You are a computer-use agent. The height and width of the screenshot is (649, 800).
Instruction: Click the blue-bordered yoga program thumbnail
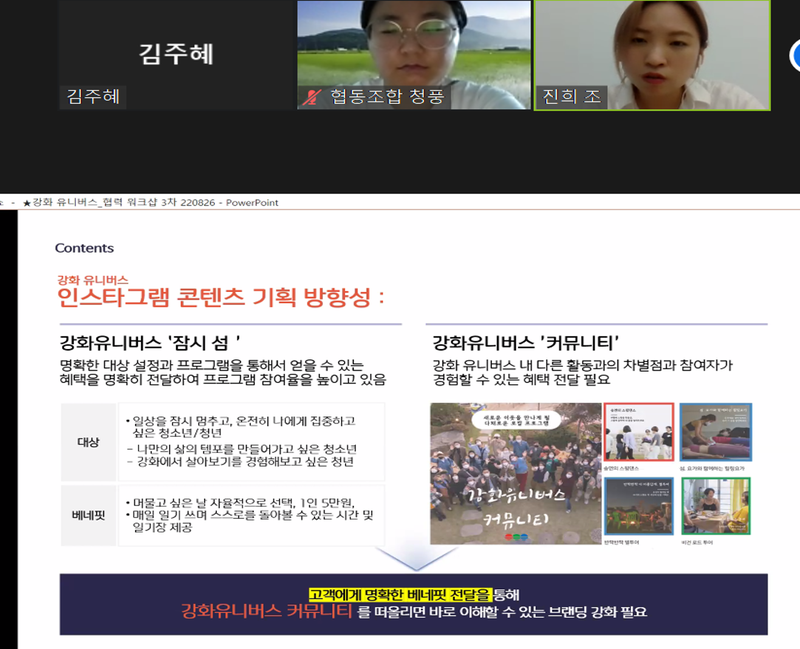click(x=715, y=436)
